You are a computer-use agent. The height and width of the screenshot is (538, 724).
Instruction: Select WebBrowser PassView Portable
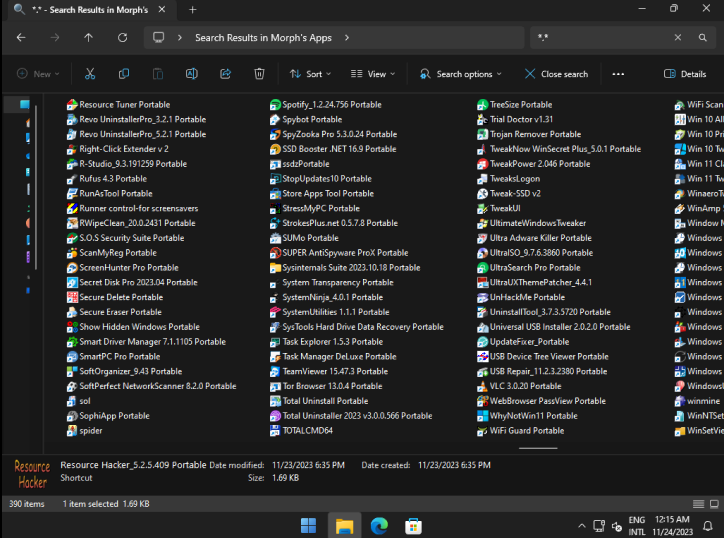pyautogui.click(x=542, y=401)
